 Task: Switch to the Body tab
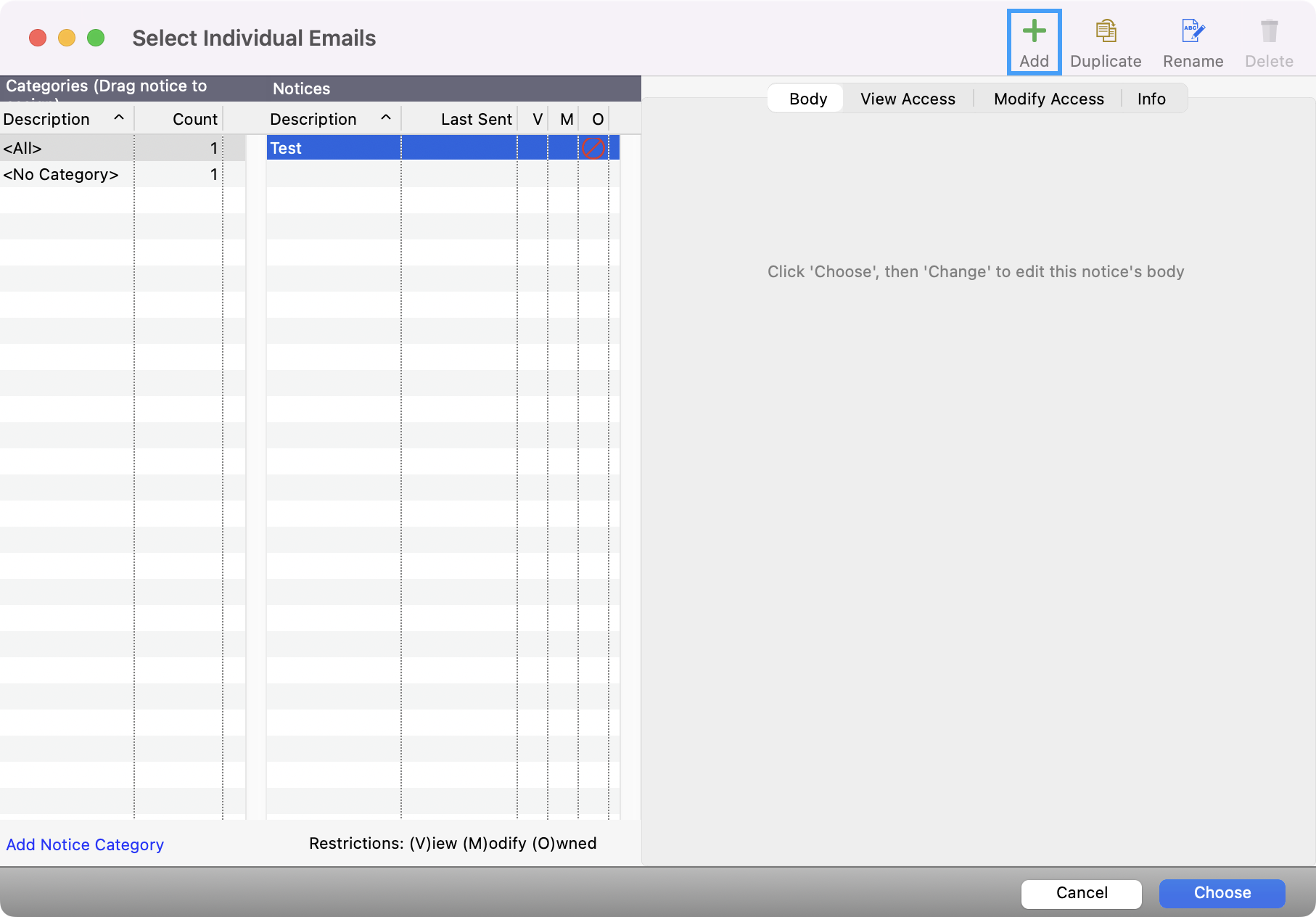[807, 99]
